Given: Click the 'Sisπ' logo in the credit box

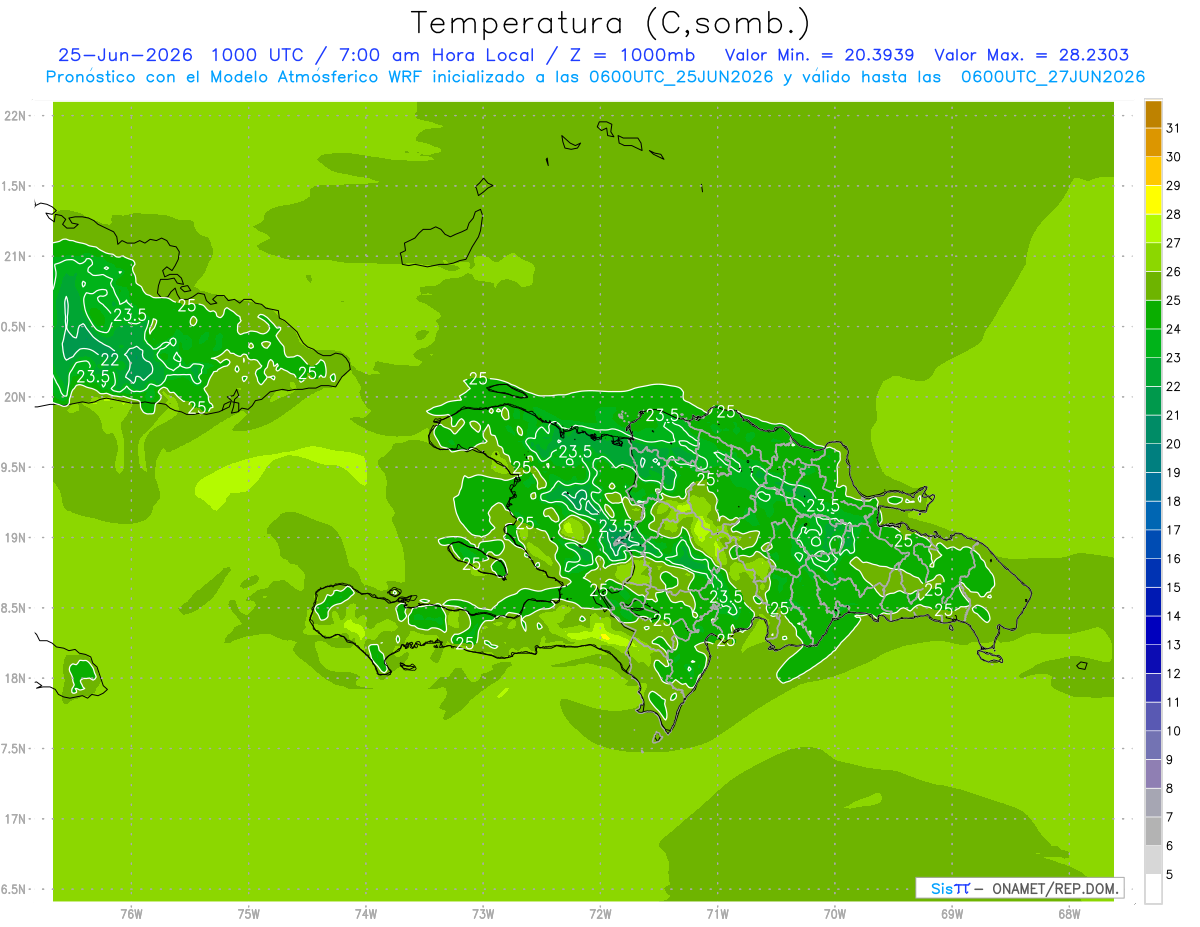Looking at the screenshot, I should [949, 888].
